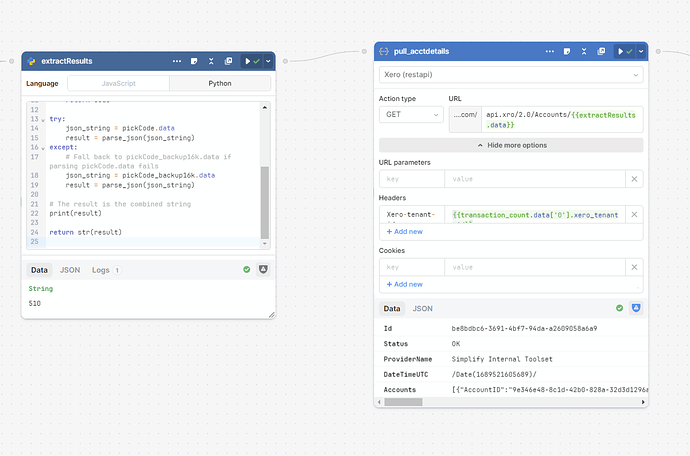690x456 pixels.
Task: Click the URL parameters value field
Action: [535, 179]
